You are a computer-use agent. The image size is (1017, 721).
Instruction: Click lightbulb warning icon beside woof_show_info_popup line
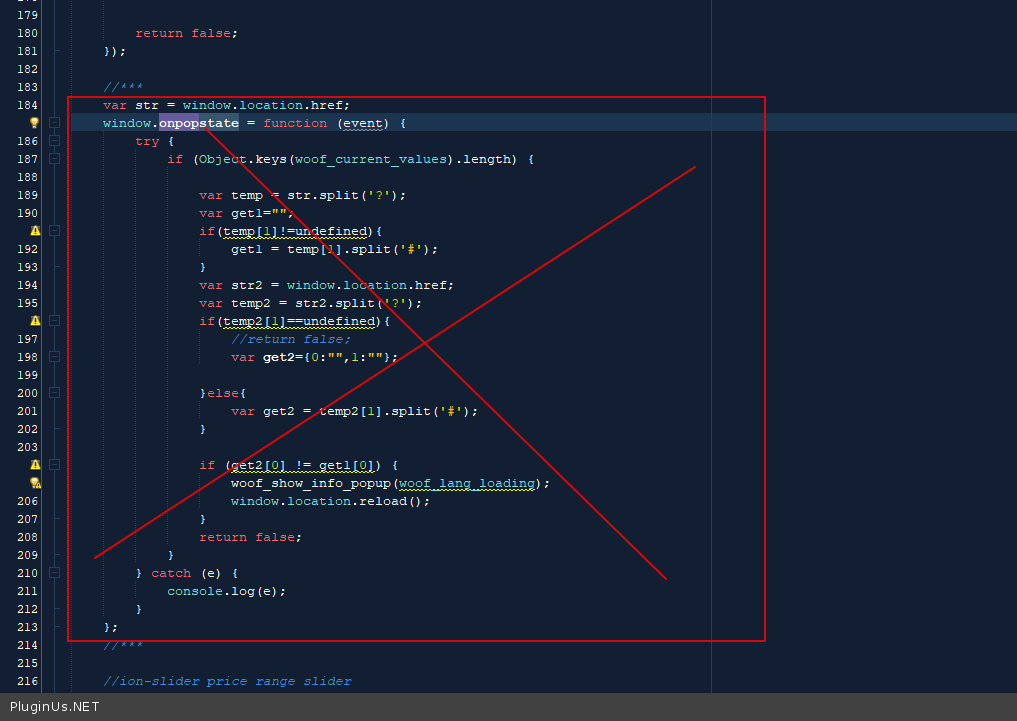35,483
